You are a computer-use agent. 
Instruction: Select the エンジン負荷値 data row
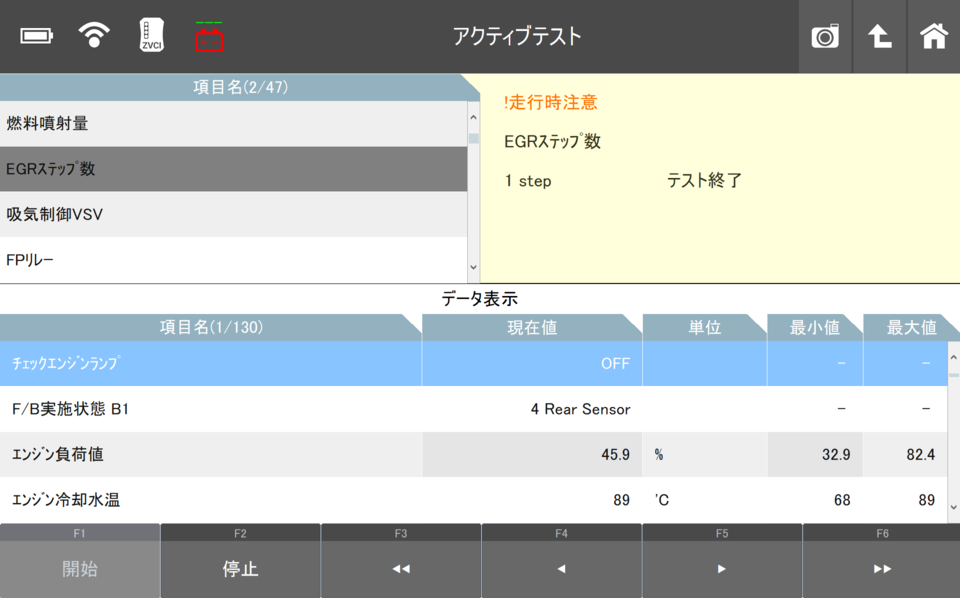point(473,454)
